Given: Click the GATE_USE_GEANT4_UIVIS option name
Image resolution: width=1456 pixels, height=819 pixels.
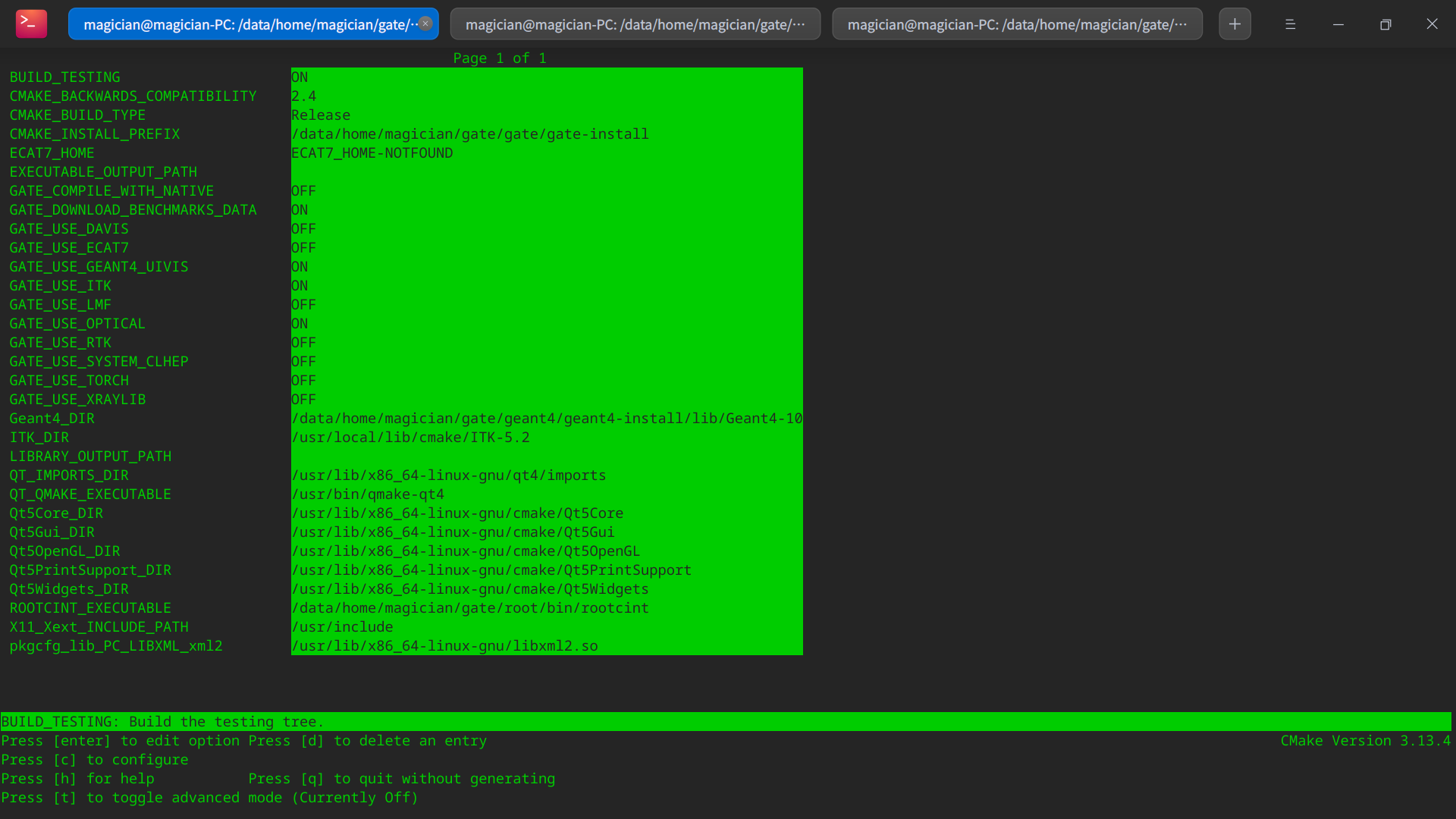Looking at the screenshot, I should 99,267.
